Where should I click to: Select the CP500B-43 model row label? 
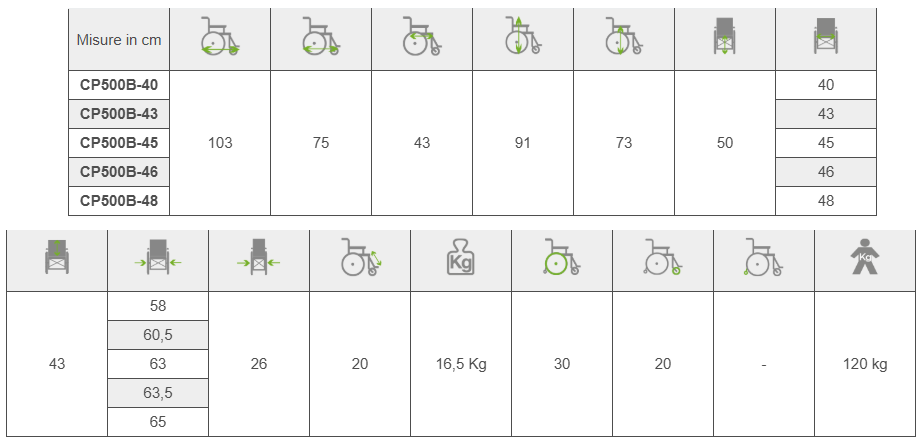[x=119, y=114]
